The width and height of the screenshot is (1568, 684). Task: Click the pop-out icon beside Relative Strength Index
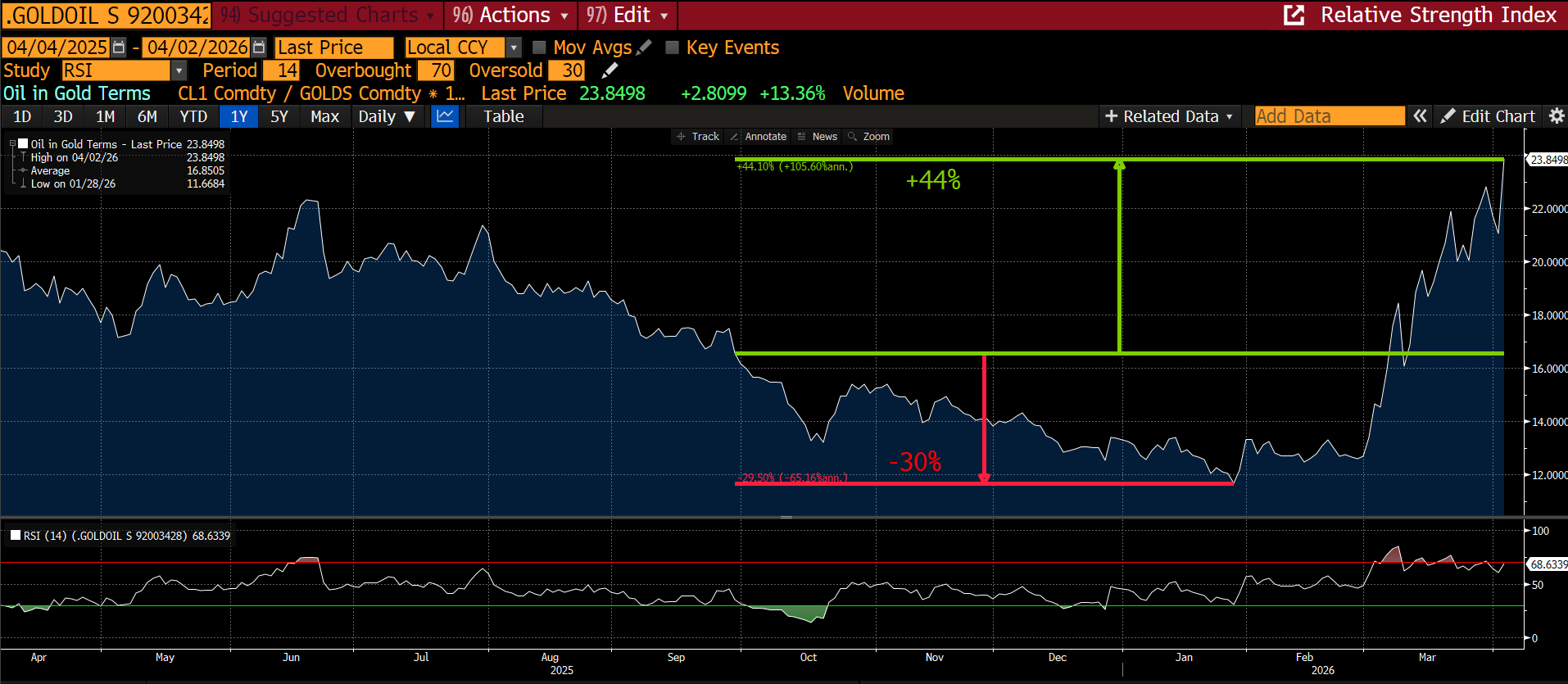[1294, 15]
